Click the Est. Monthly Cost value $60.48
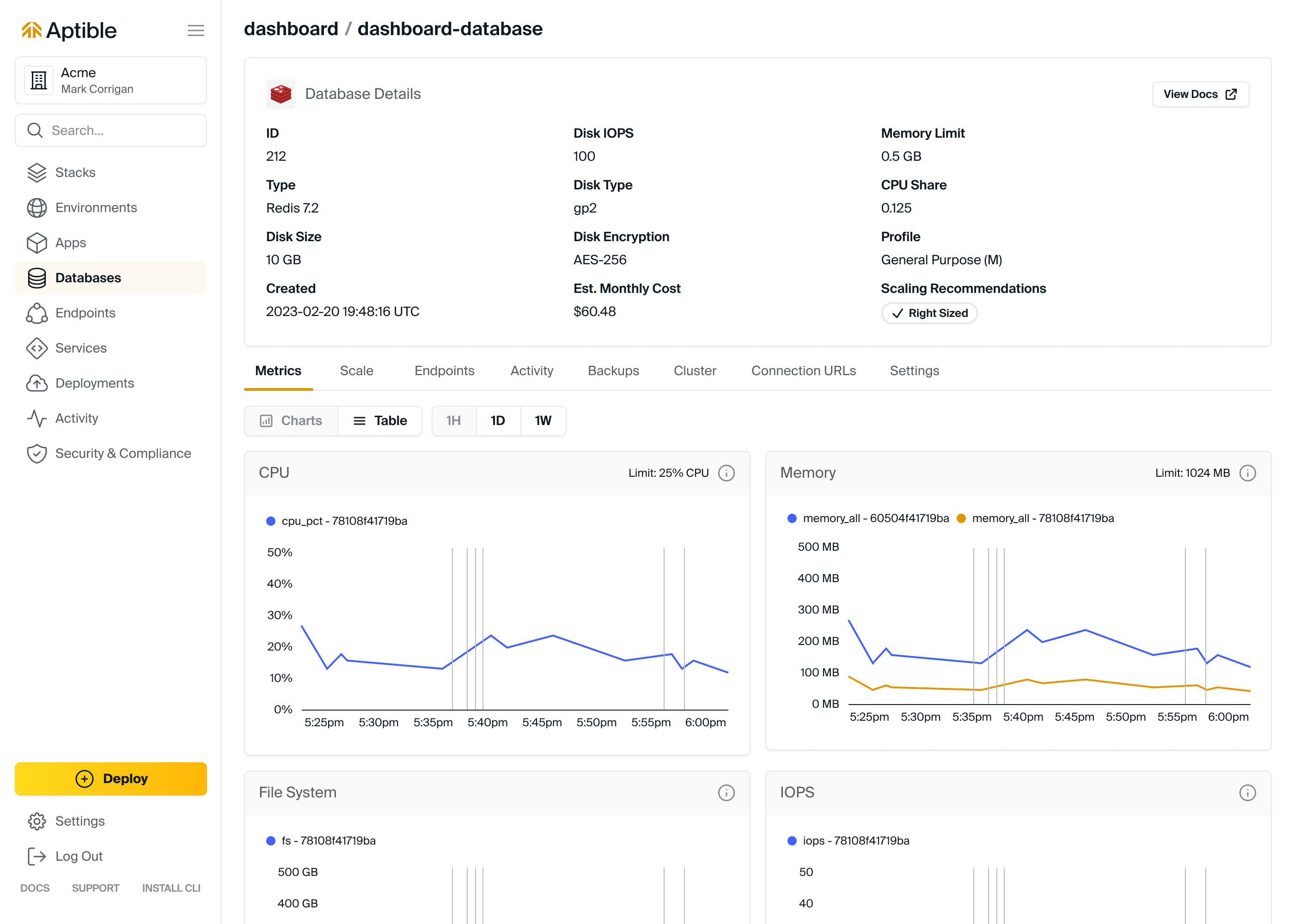Image resolution: width=1294 pixels, height=924 pixels. [x=595, y=312]
